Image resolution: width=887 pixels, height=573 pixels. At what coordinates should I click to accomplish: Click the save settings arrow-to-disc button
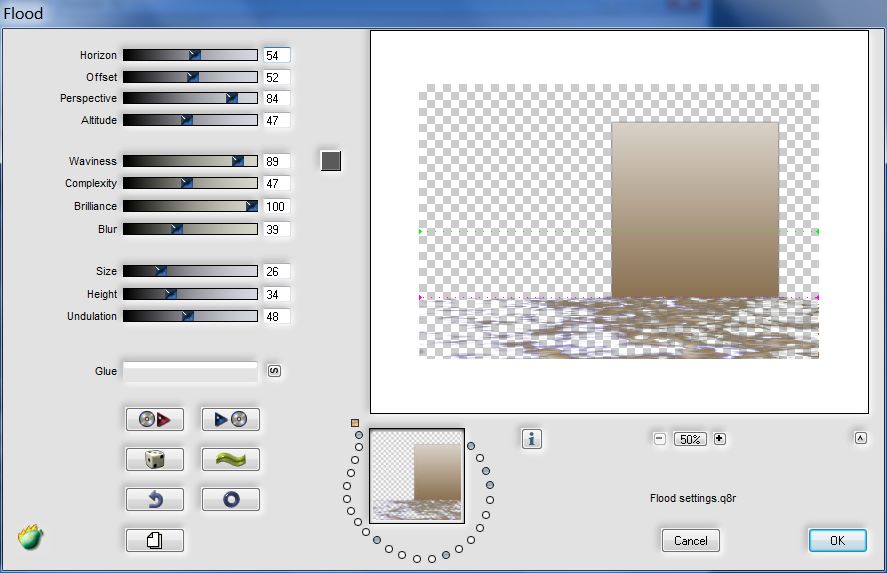coord(231,419)
